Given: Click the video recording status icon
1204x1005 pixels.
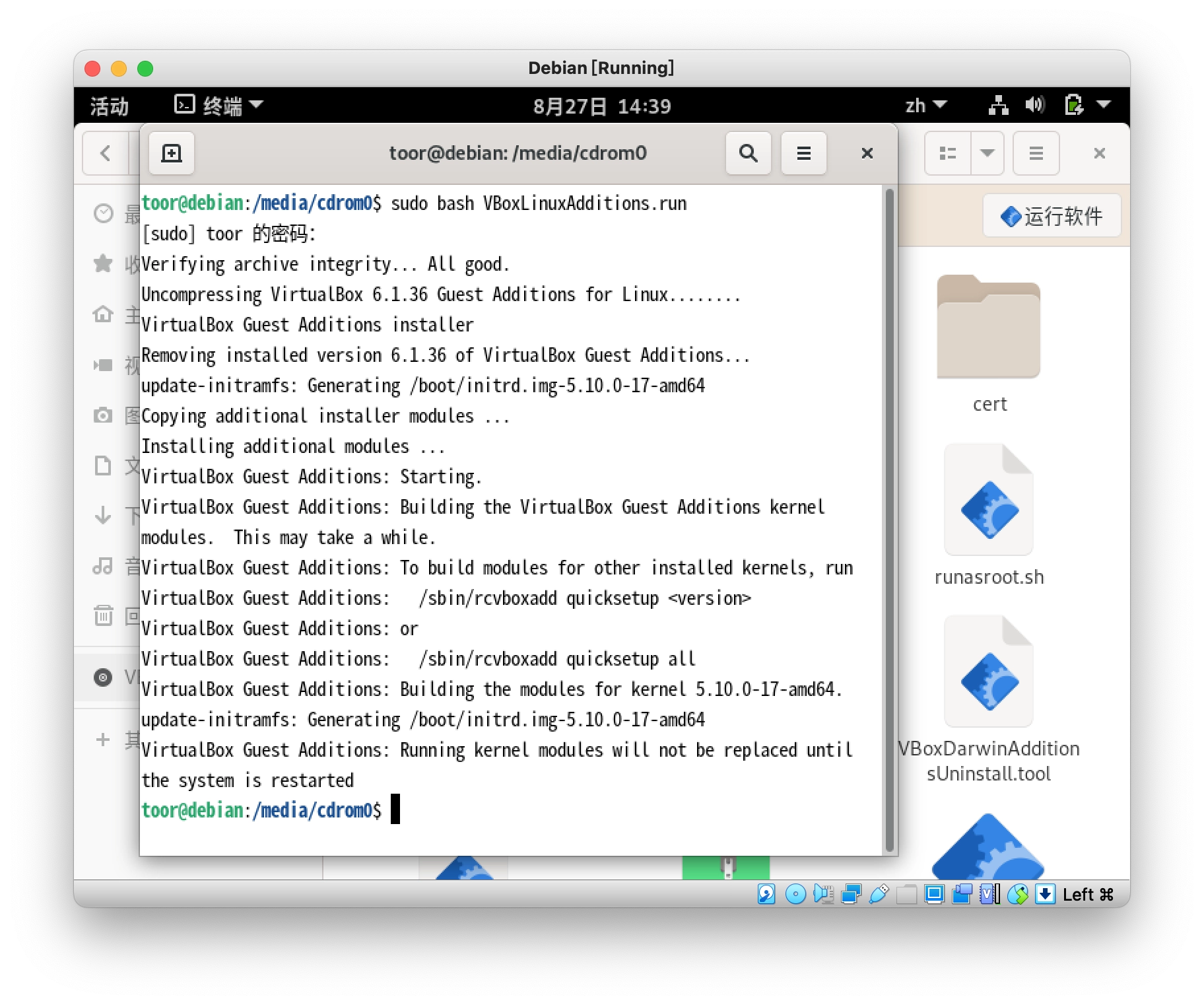Looking at the screenshot, I should (962, 894).
